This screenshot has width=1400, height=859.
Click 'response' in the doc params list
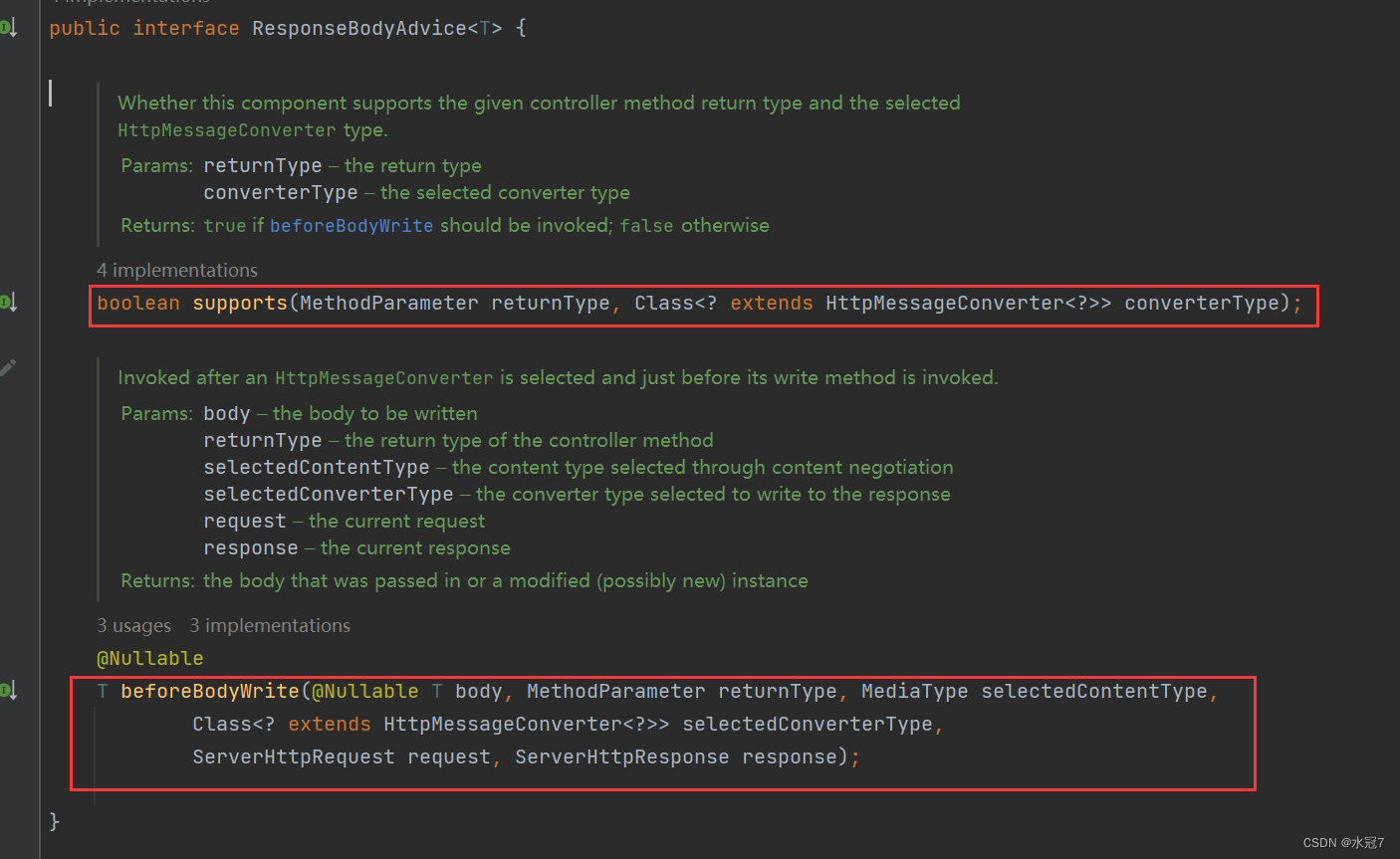click(251, 548)
